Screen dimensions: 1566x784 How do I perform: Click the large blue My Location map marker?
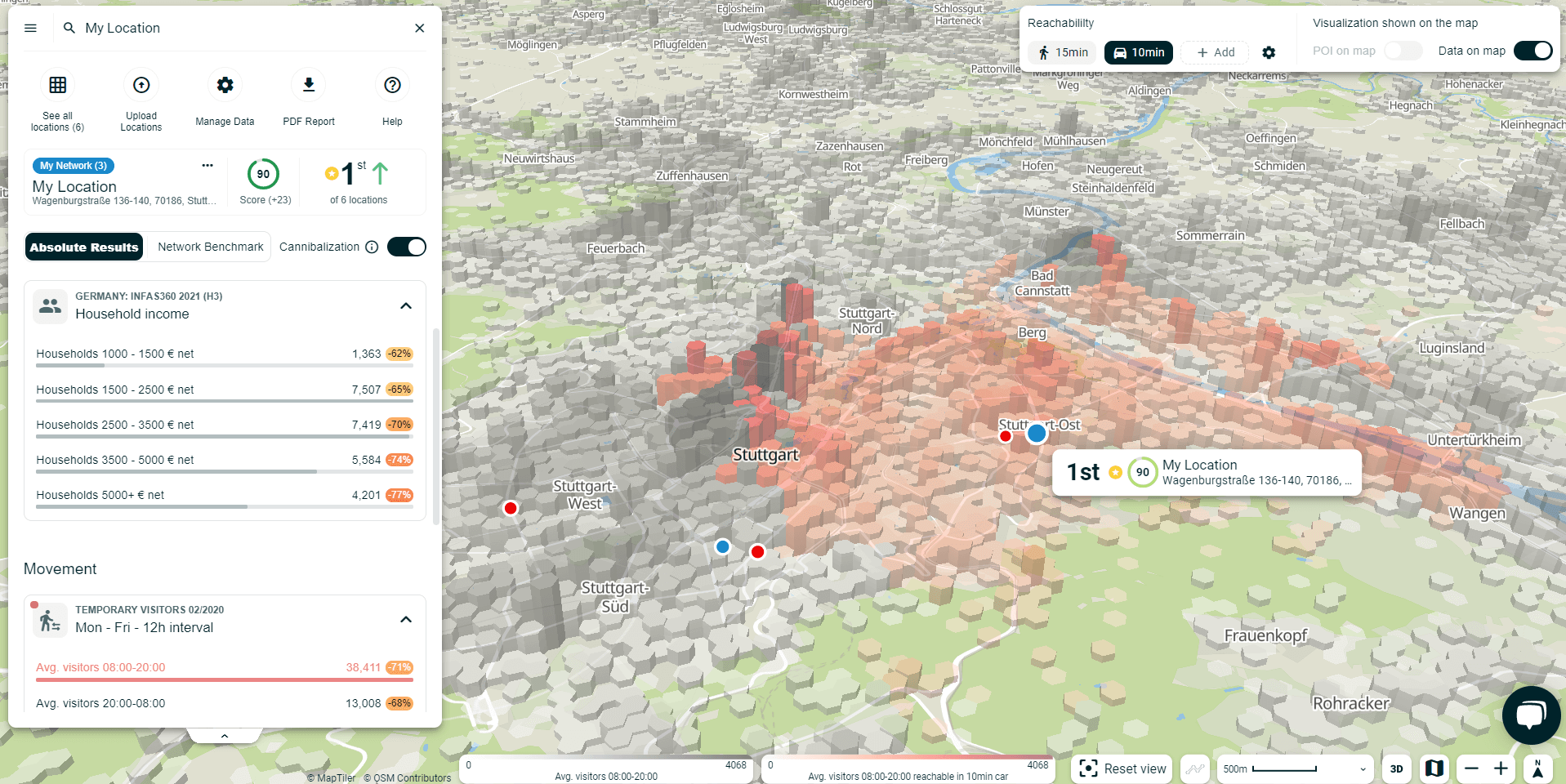point(1037,433)
